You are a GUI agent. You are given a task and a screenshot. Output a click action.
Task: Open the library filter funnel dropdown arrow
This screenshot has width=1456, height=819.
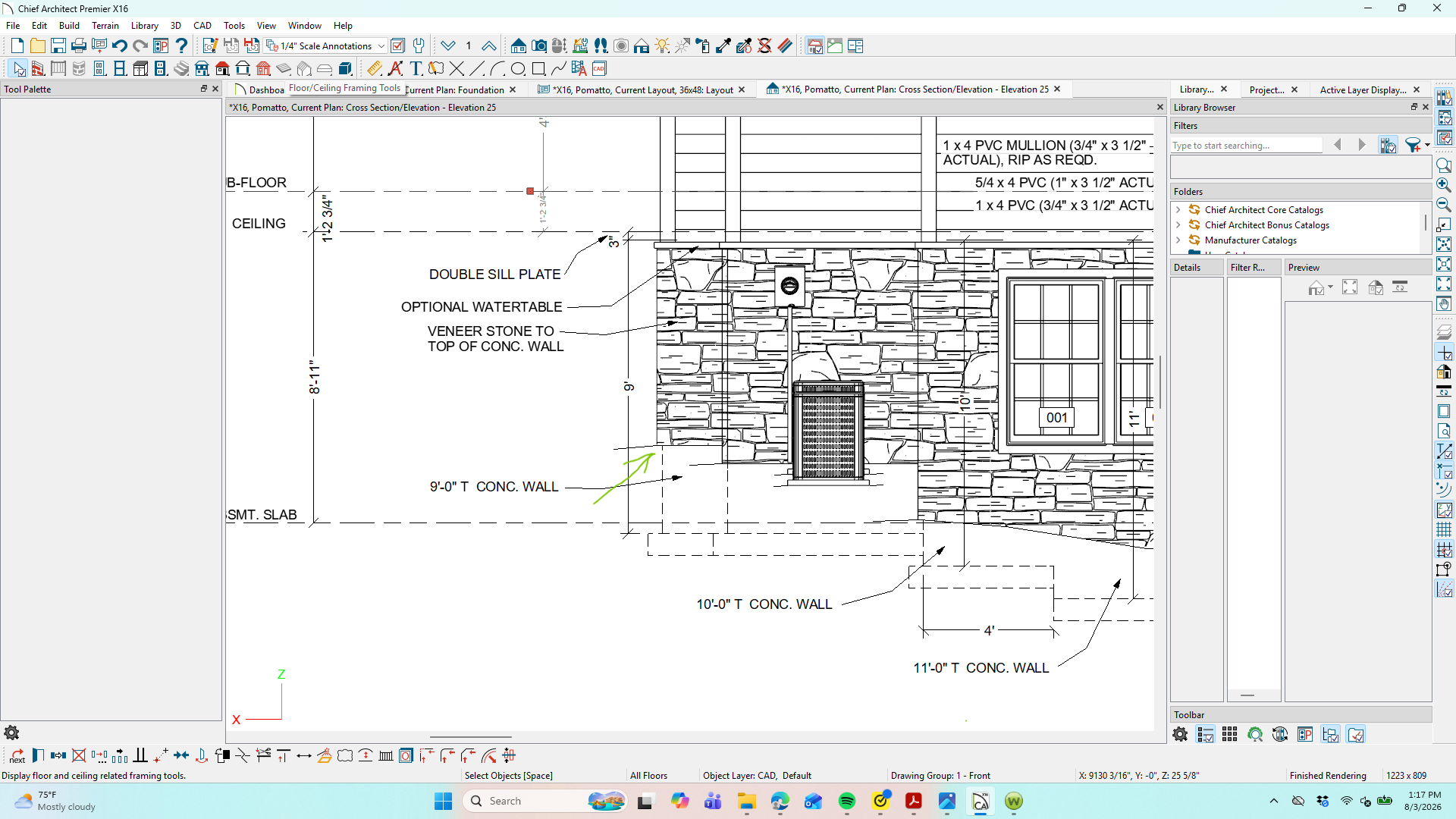[1427, 145]
